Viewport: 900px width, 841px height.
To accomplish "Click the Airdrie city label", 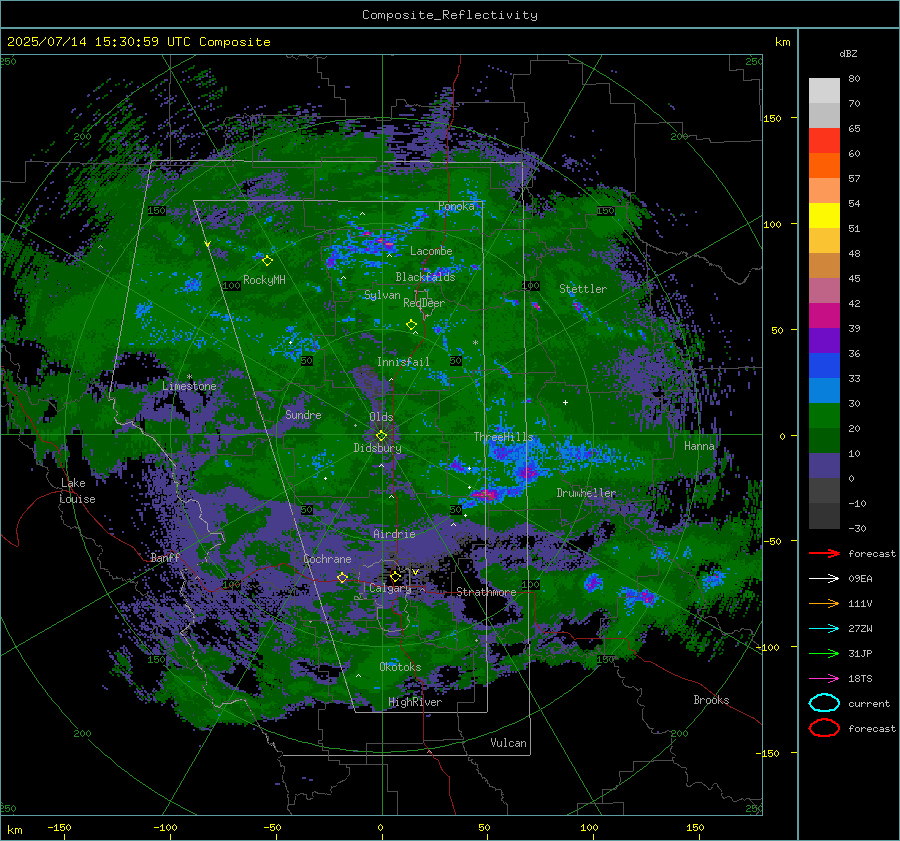I will [x=394, y=534].
